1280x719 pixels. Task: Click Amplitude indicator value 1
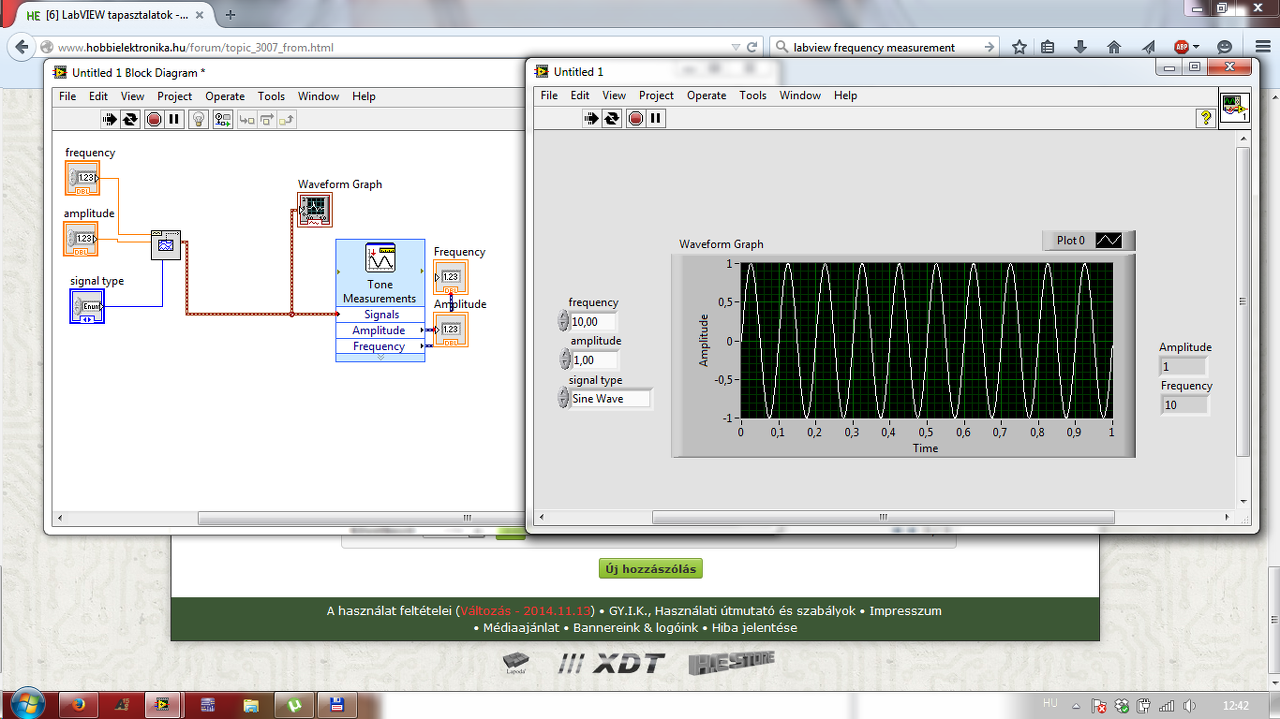(1183, 367)
